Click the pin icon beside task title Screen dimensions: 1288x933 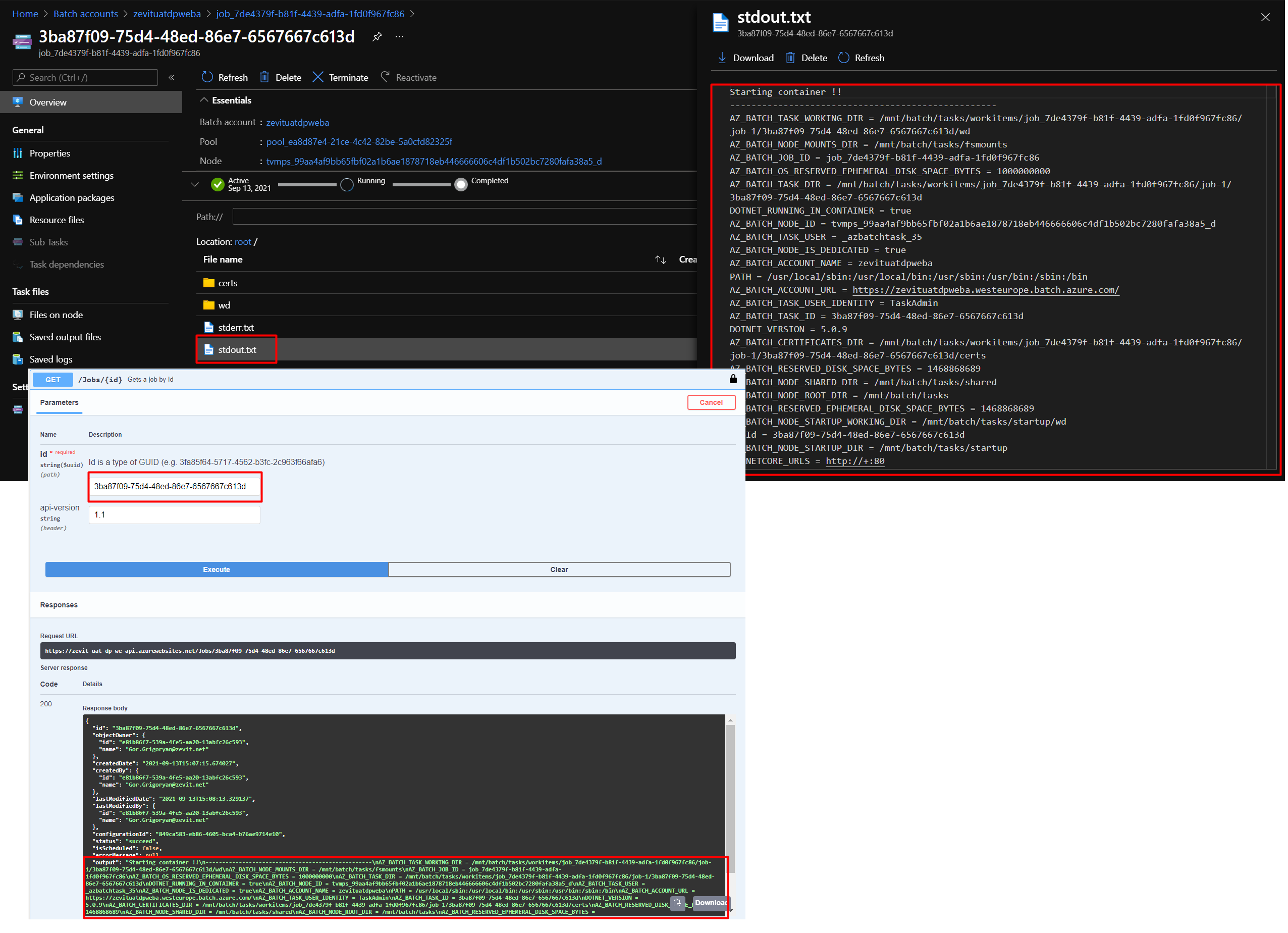pos(377,37)
